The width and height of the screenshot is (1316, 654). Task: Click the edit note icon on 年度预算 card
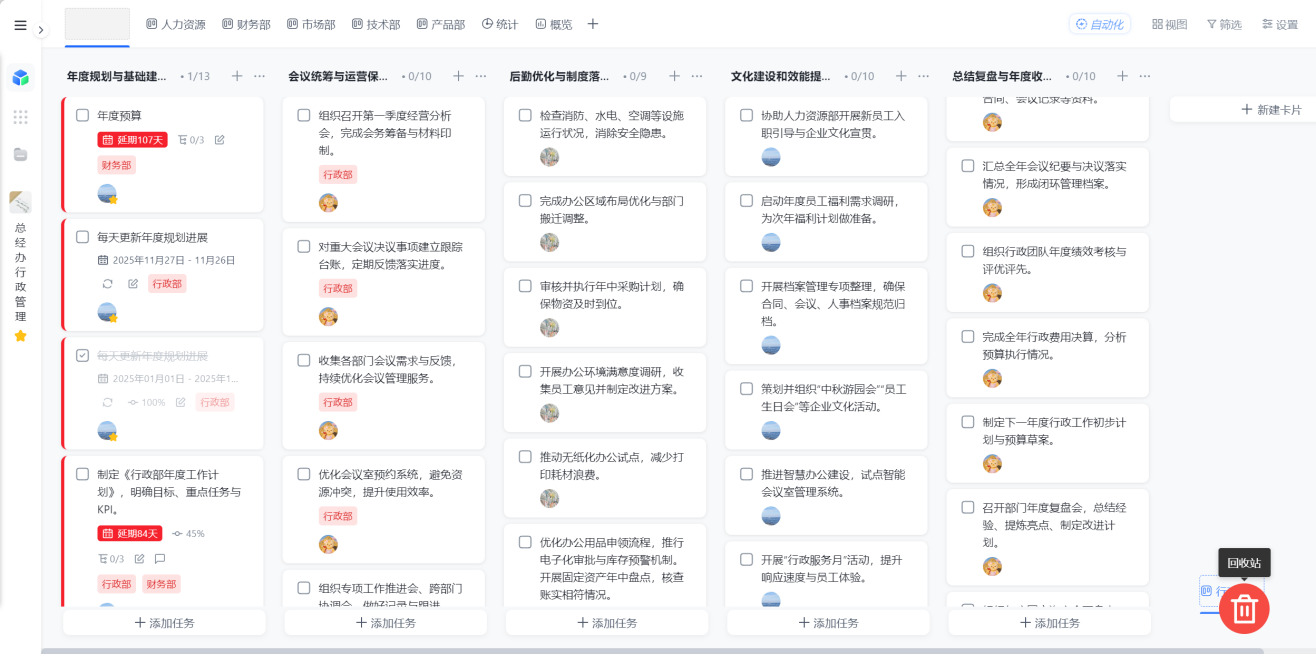(x=220, y=140)
